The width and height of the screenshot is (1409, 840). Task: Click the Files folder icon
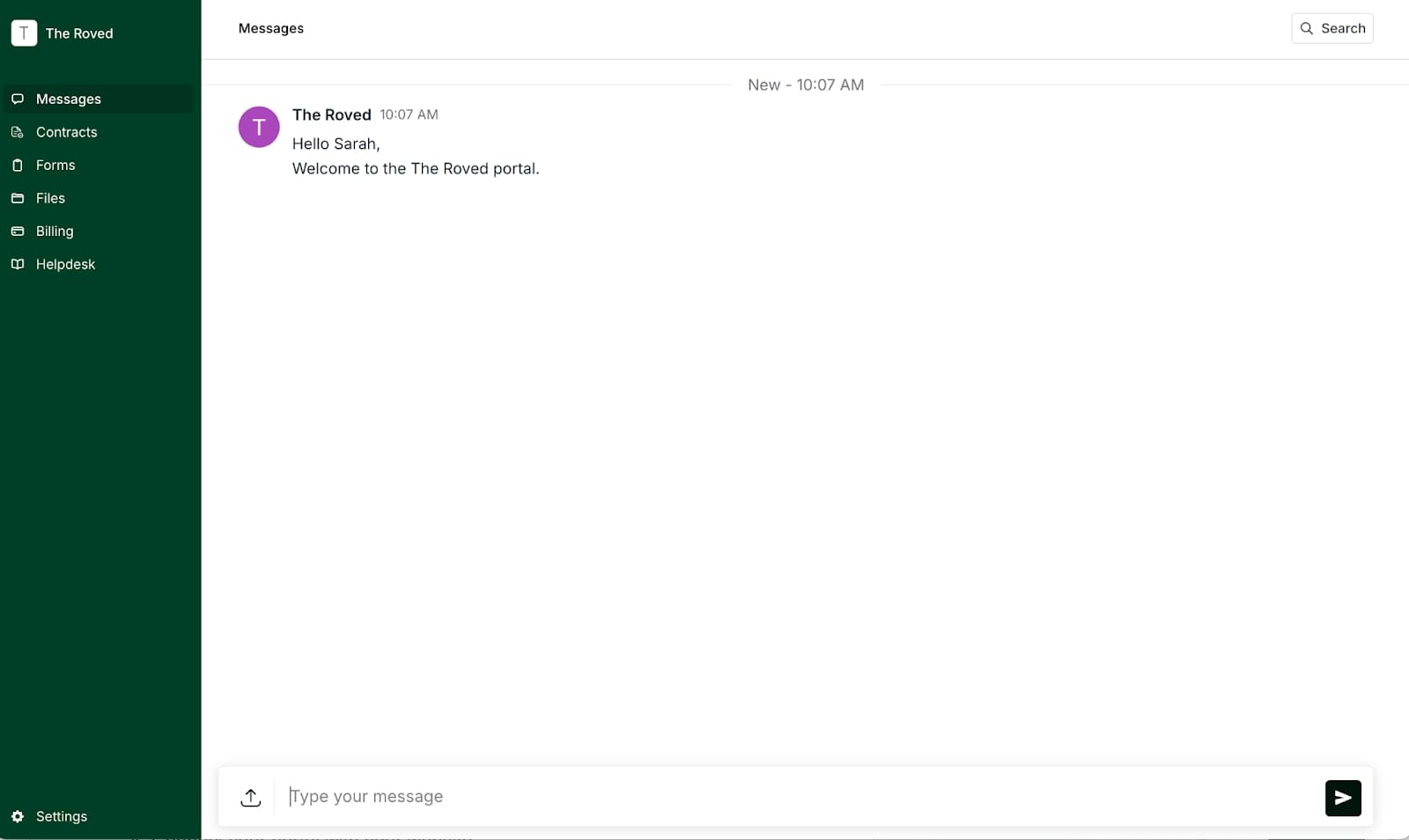[x=18, y=198]
